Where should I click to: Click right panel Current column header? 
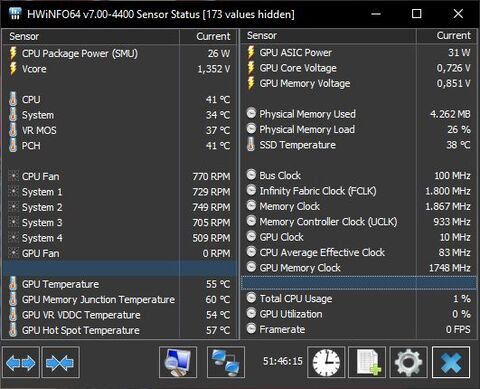pos(447,36)
